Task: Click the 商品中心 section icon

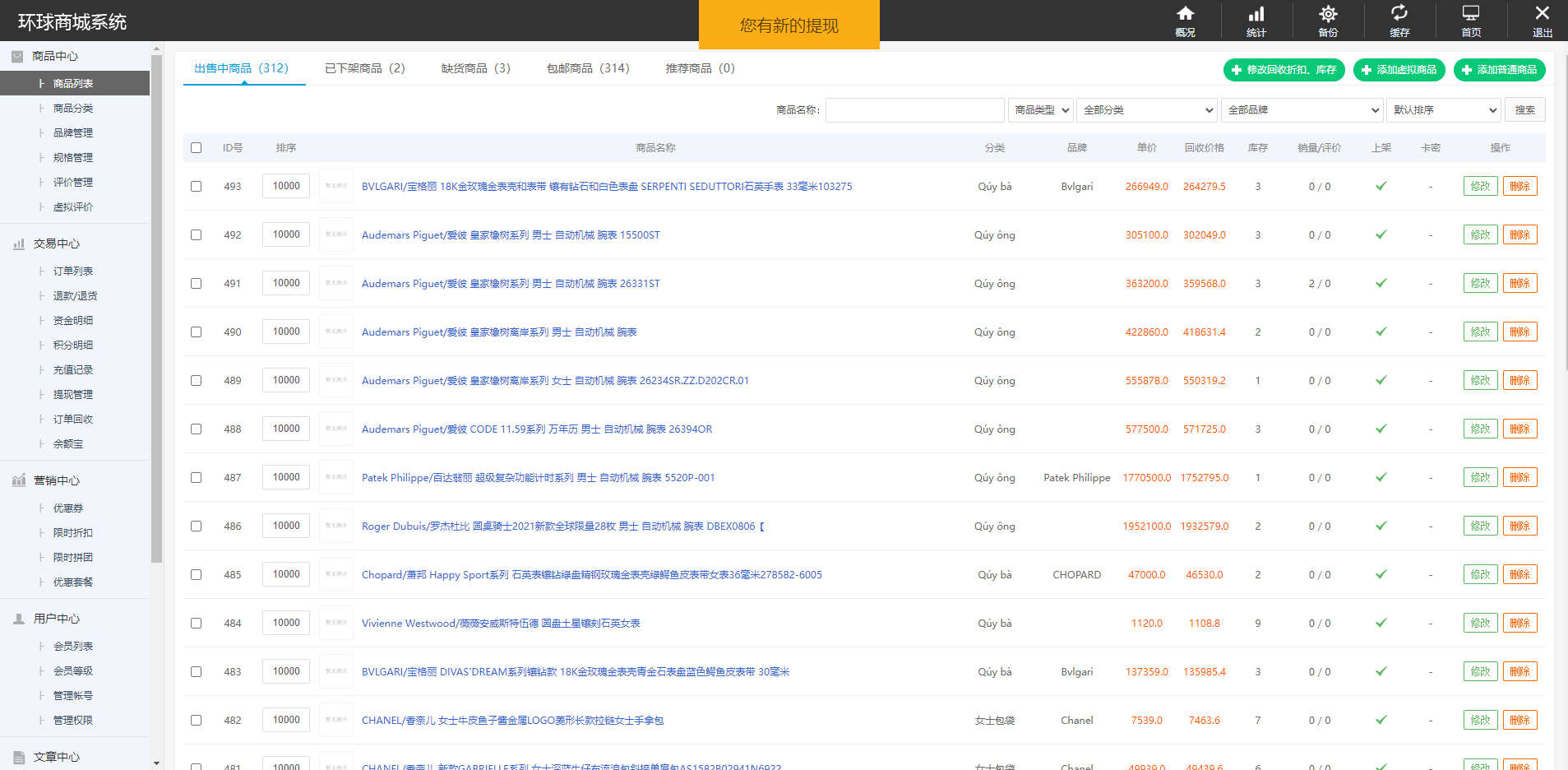Action: [x=17, y=56]
